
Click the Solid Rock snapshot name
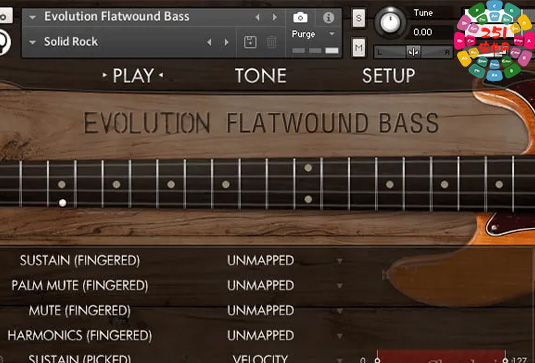(71, 42)
